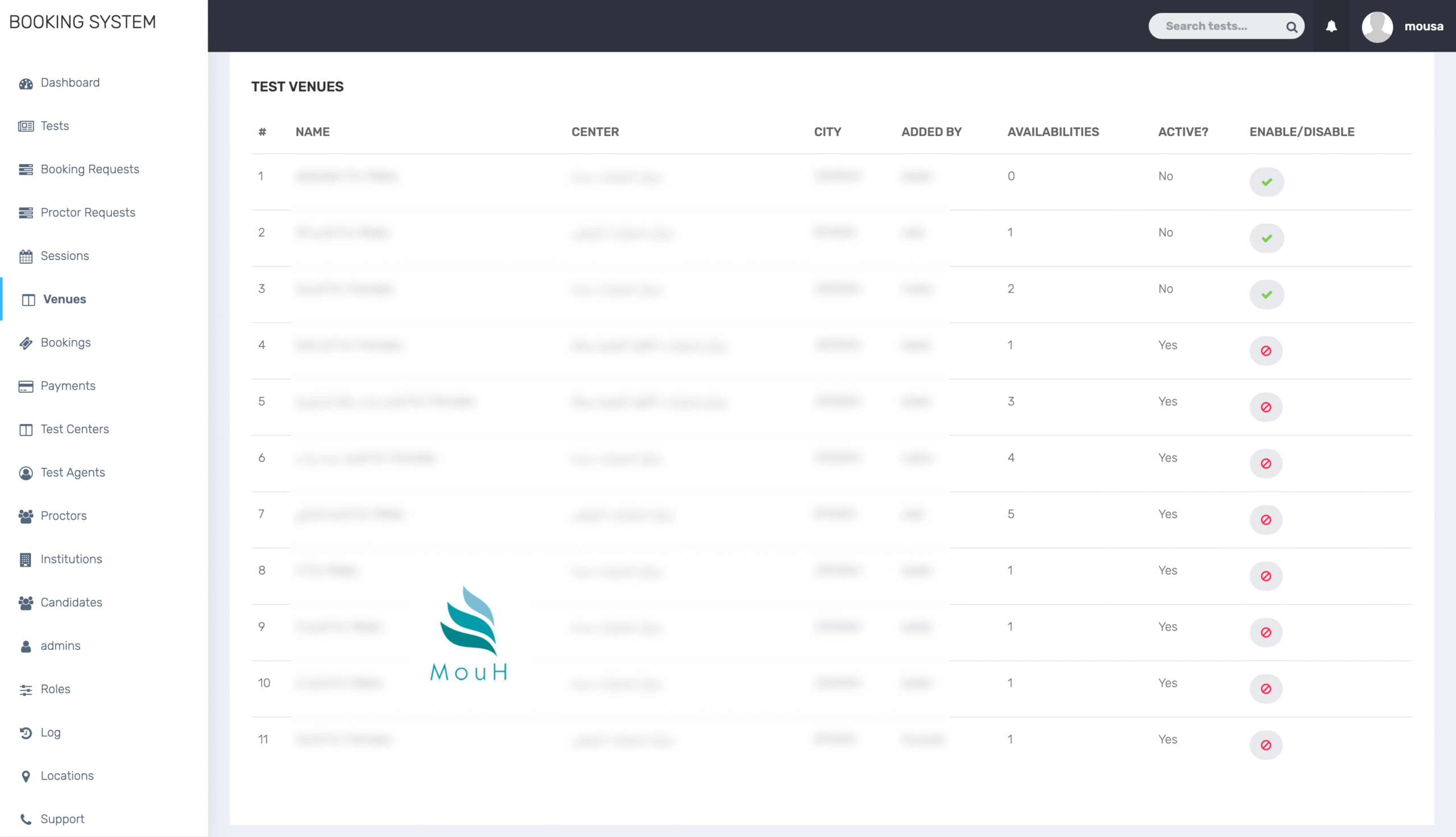Open Booking Requests menu item
Screen dimensions: 1456x837
(90, 169)
